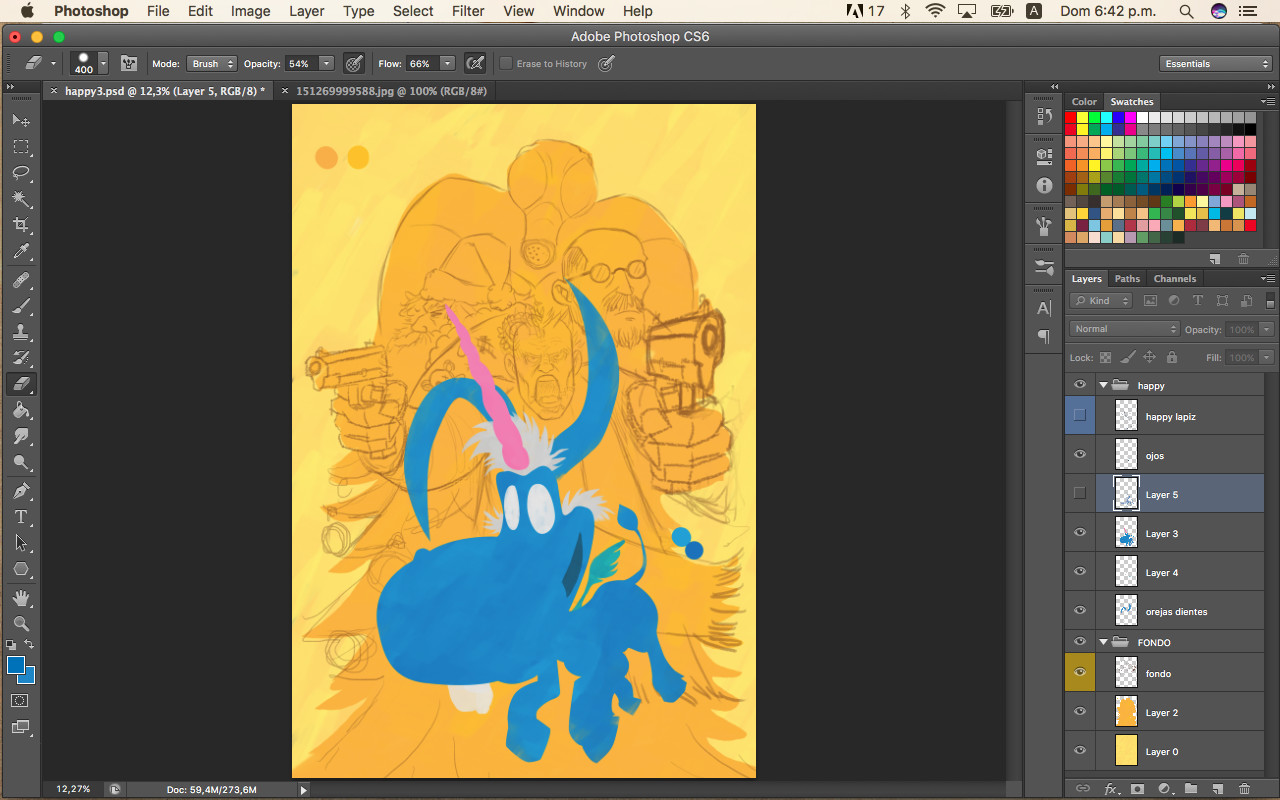1280x800 pixels.
Task: Open the Image menu
Action: [x=250, y=11]
